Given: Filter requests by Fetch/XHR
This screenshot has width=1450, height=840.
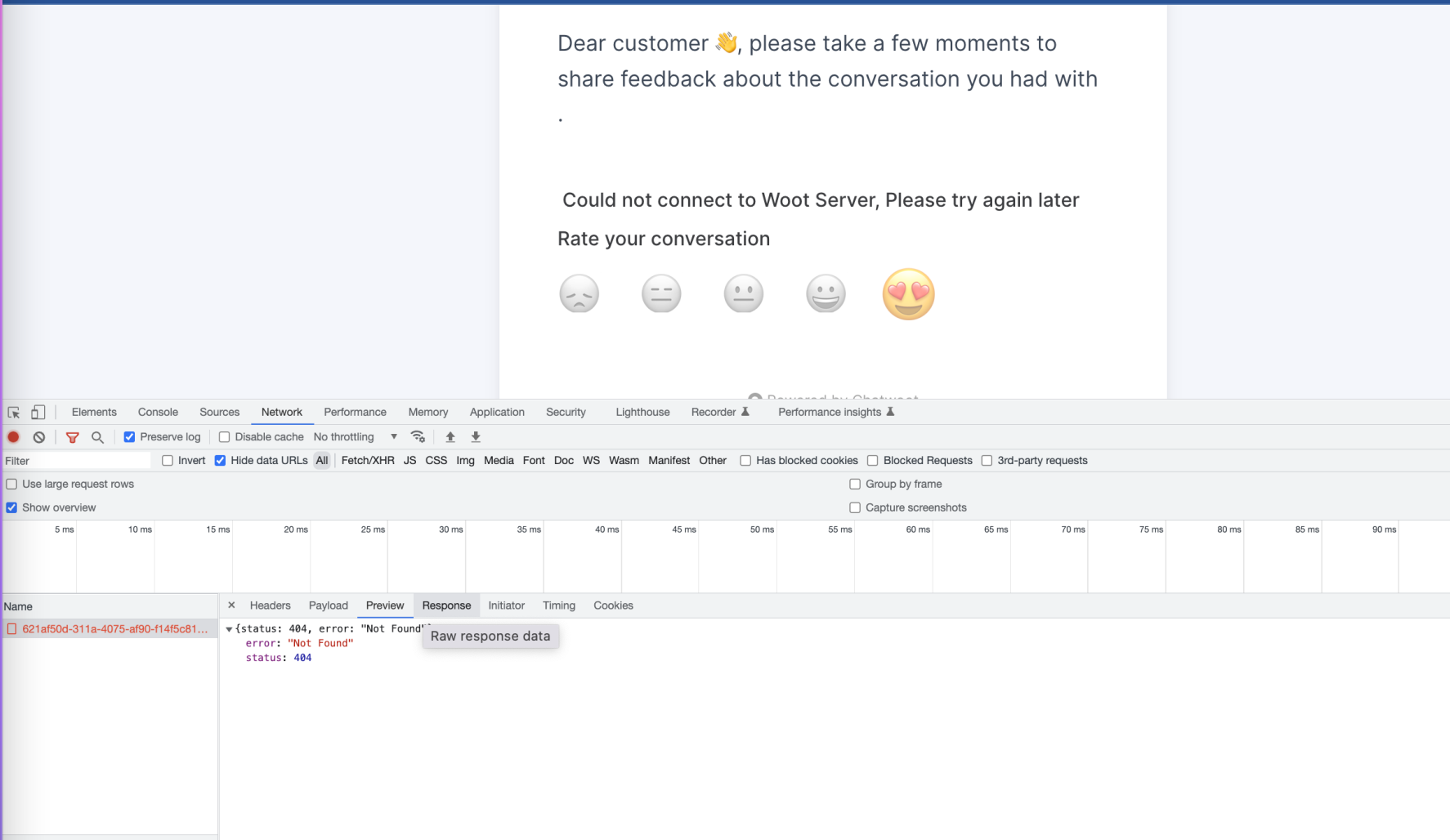Looking at the screenshot, I should (x=368, y=461).
